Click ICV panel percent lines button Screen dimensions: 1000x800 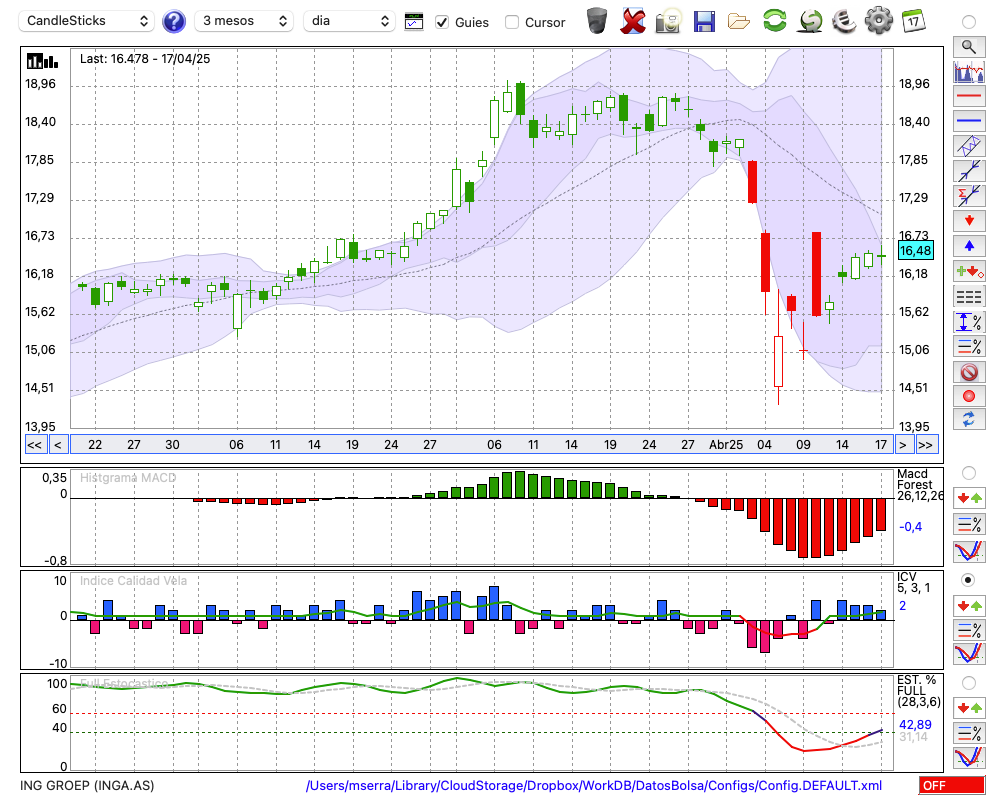tap(969, 630)
